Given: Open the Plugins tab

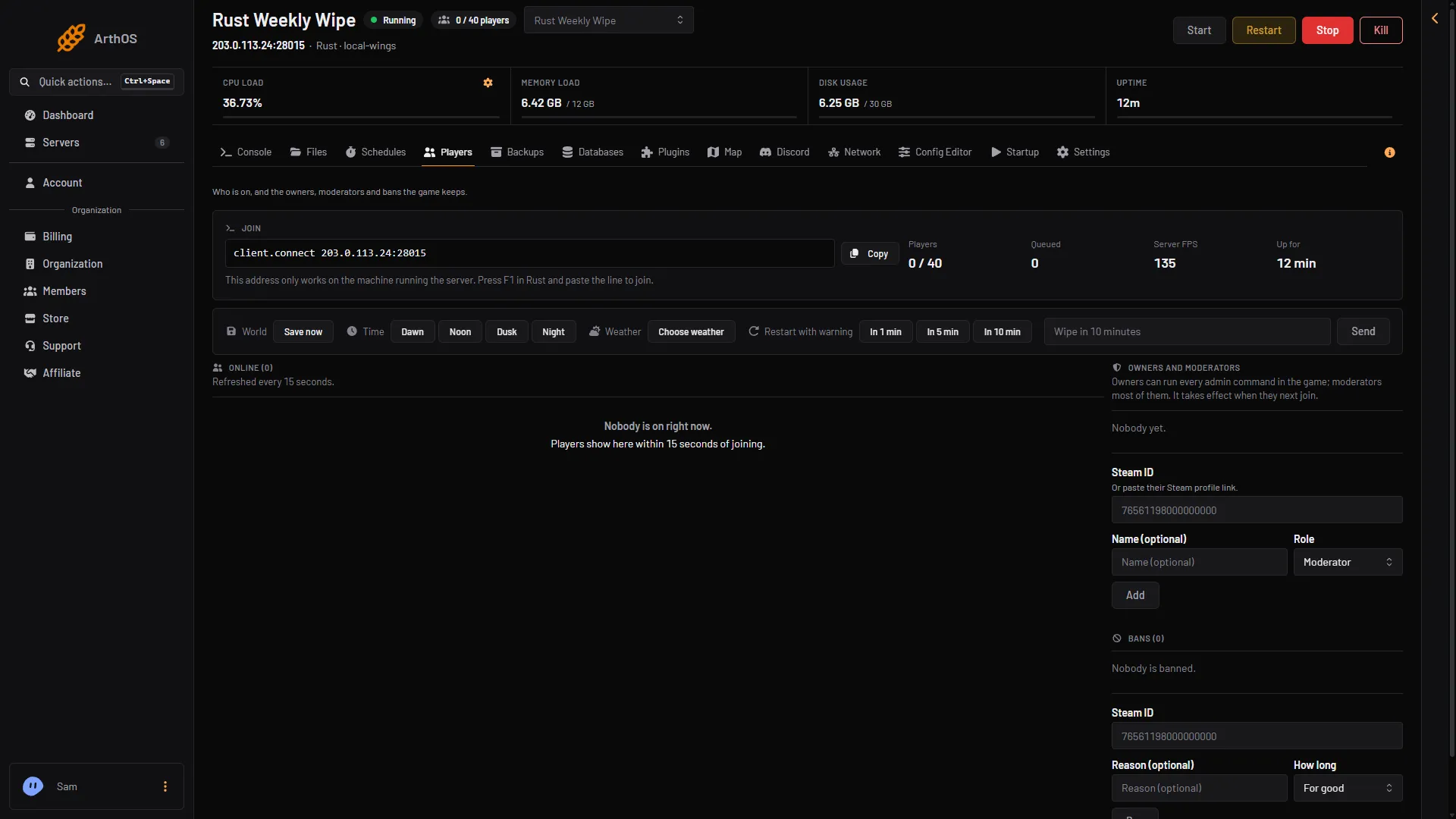Looking at the screenshot, I should [x=665, y=152].
